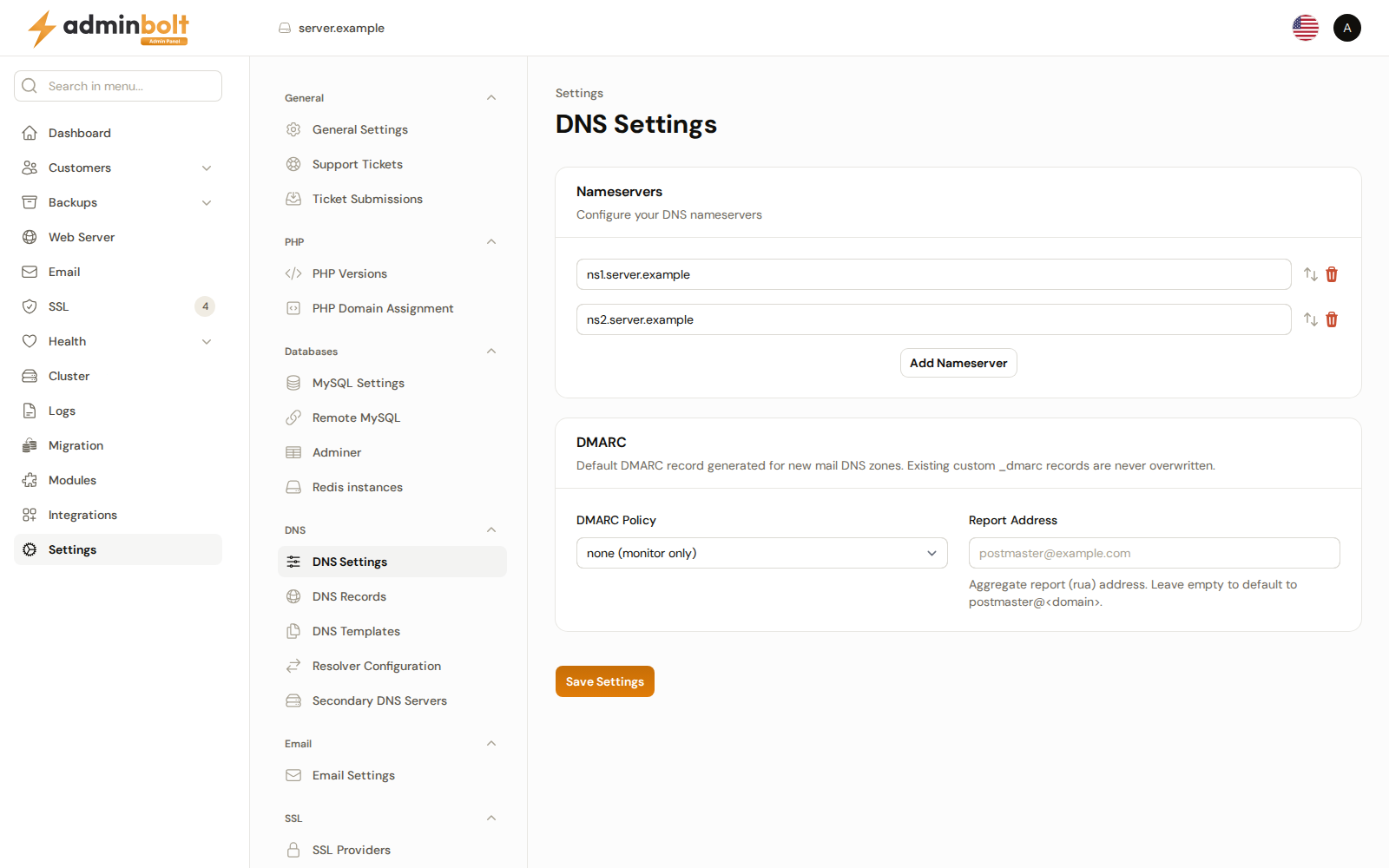This screenshot has height=868, width=1389.
Task: Click the Adminer table icon
Action: point(293,452)
